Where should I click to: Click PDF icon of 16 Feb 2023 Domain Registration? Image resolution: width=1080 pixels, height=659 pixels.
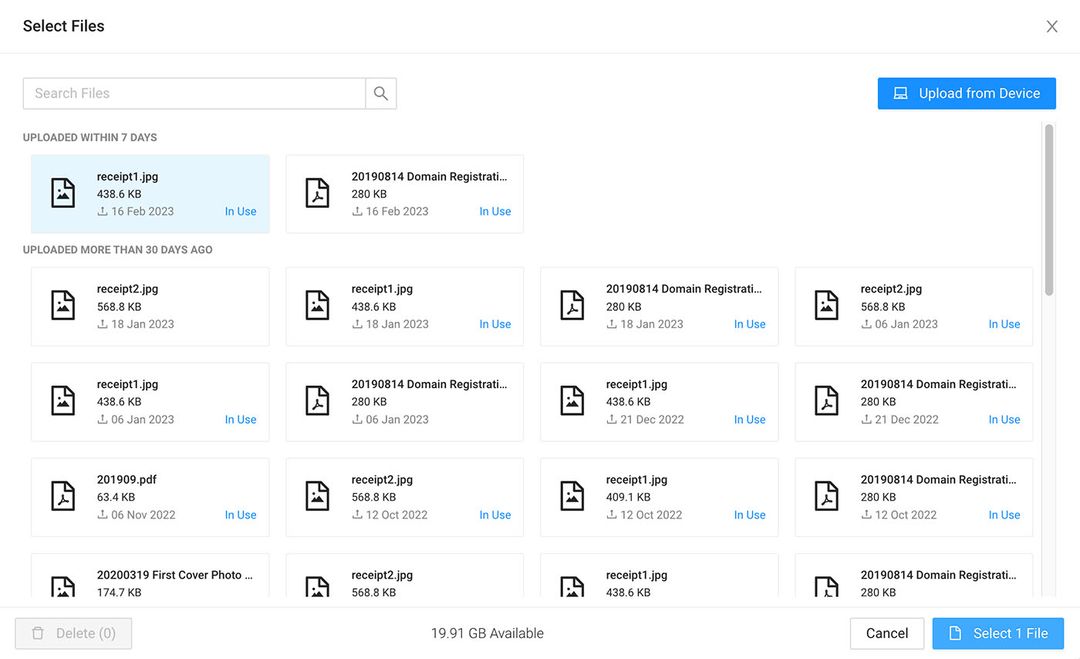coord(318,194)
